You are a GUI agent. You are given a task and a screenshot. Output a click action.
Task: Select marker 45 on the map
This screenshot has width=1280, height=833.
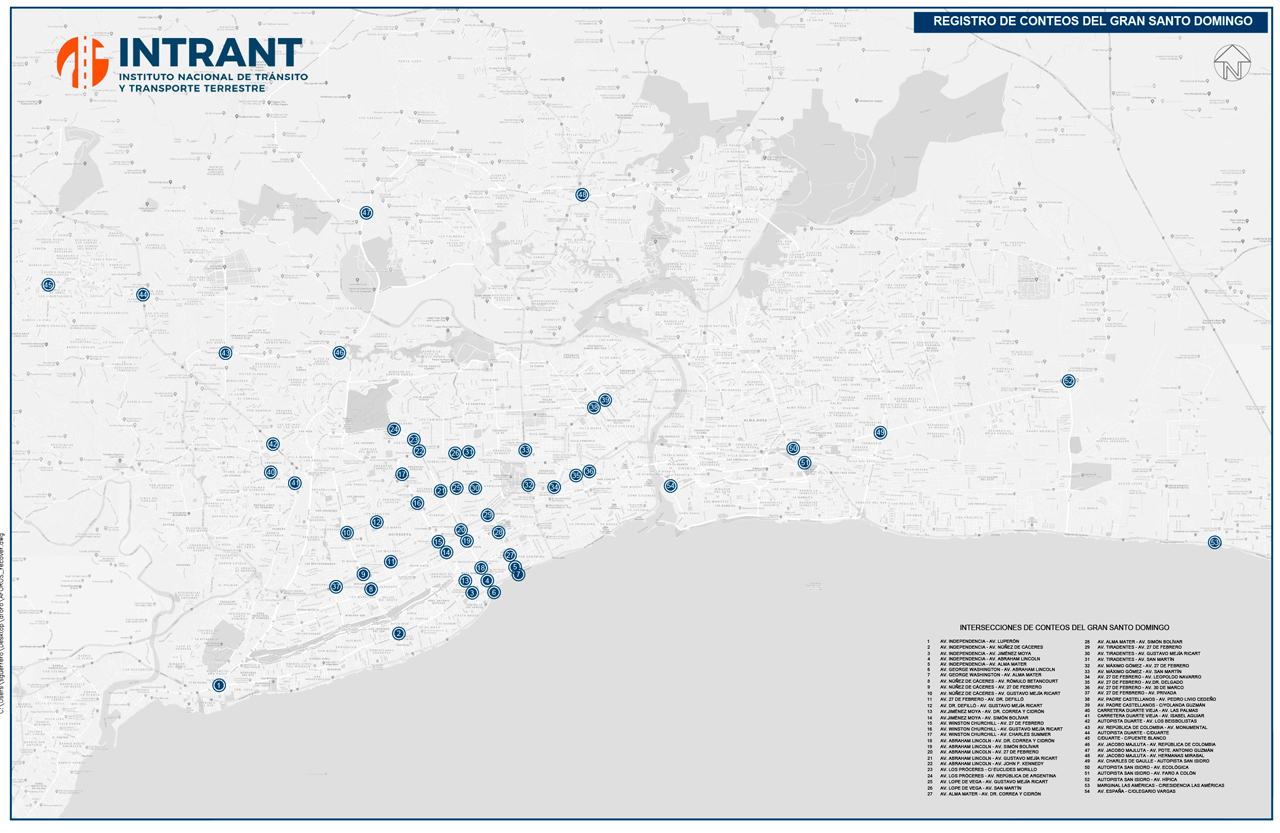pyautogui.click(x=48, y=286)
